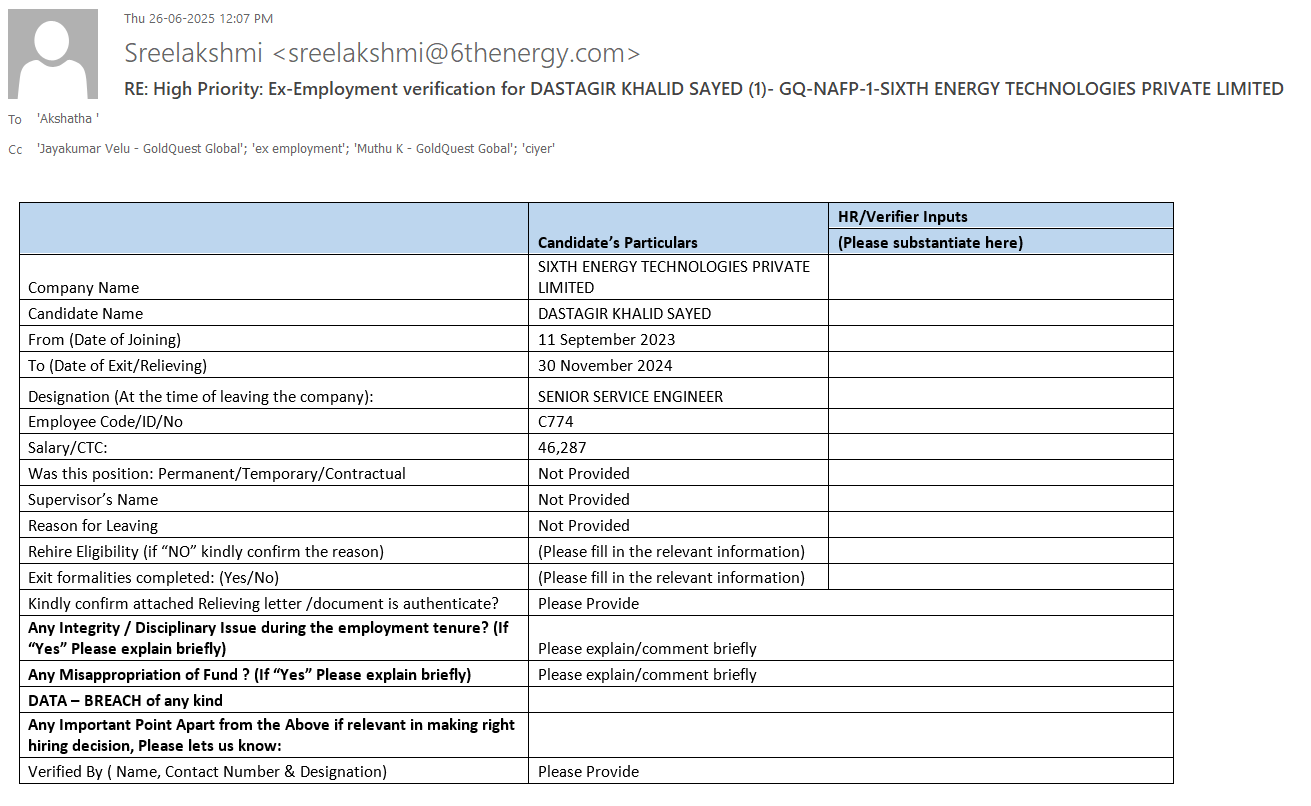This screenshot has width=1311, height=806.
Task: Select the sender name Sreelakshmi with email address
Action: (382, 53)
